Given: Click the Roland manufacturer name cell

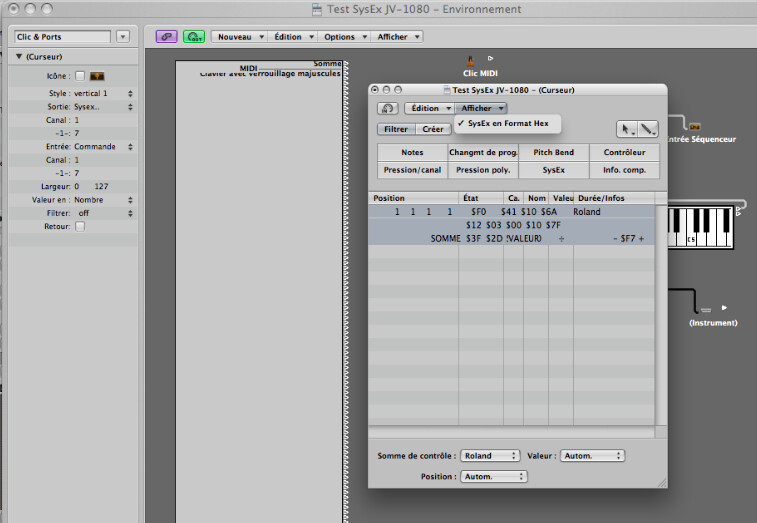Looking at the screenshot, I should (x=587, y=212).
